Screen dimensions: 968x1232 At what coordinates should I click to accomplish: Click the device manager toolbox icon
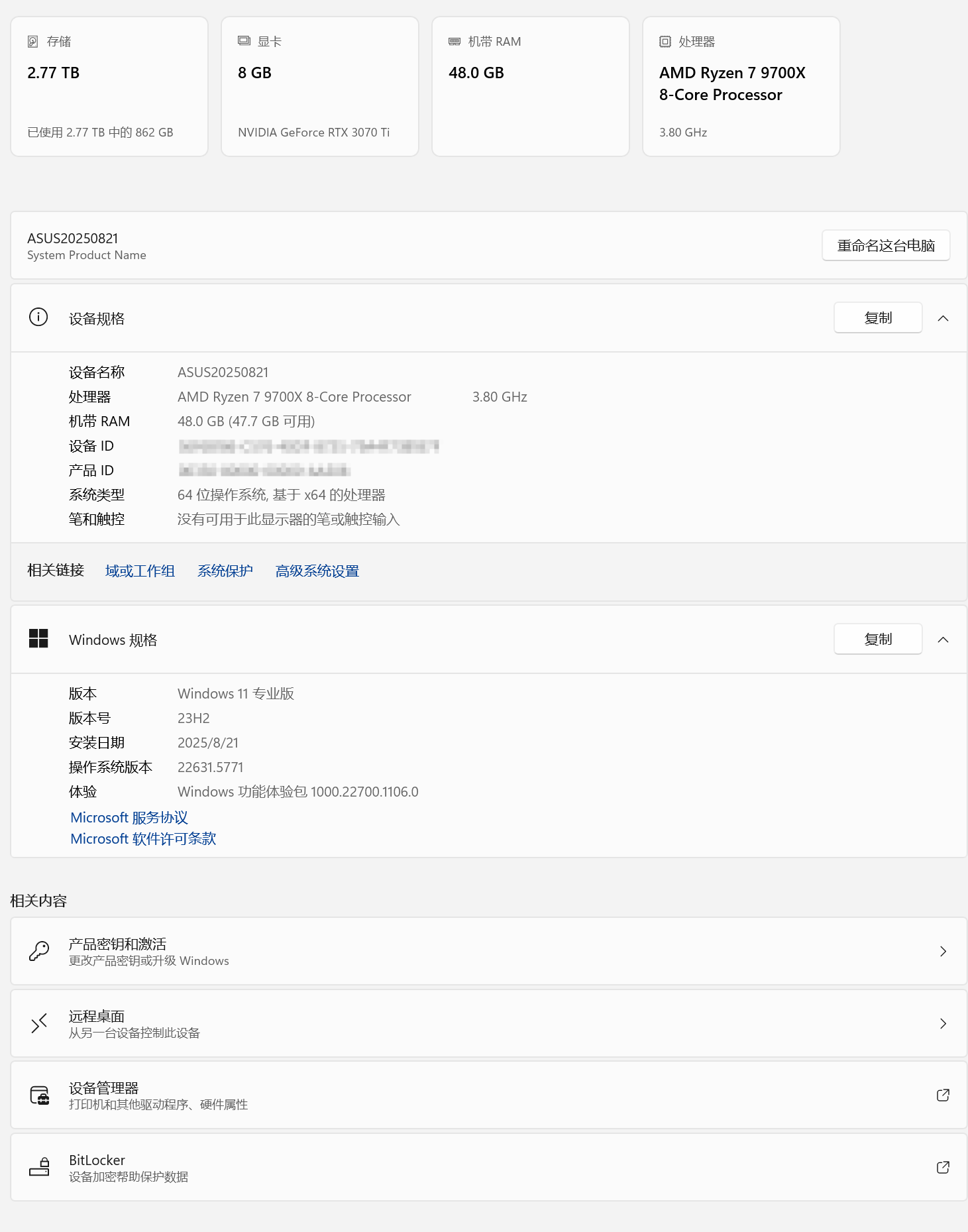point(40,1095)
